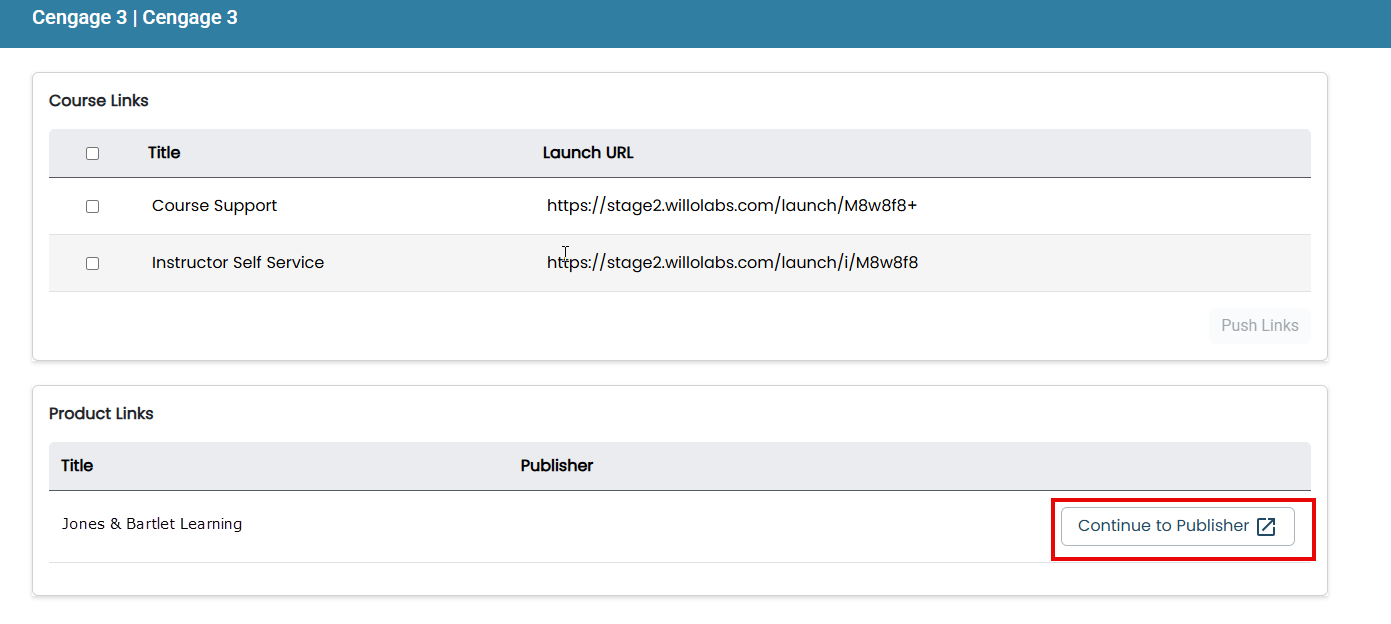Click the Cengage 3 | Cengage 3 page heading

[x=135, y=17]
